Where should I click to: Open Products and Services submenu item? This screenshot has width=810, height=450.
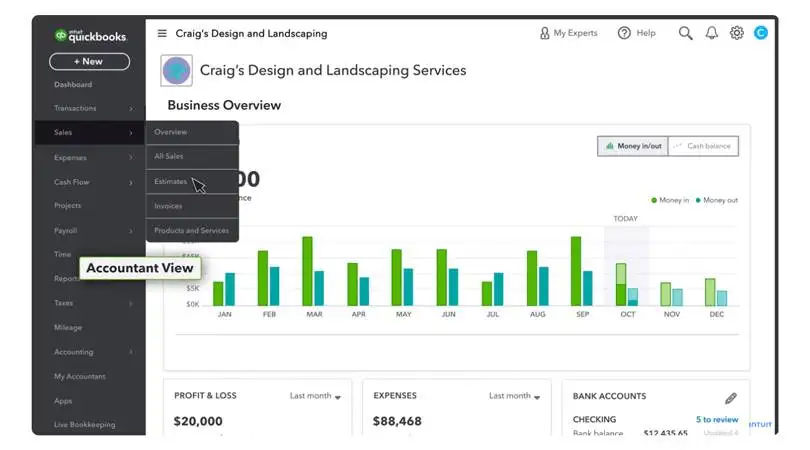(192, 230)
